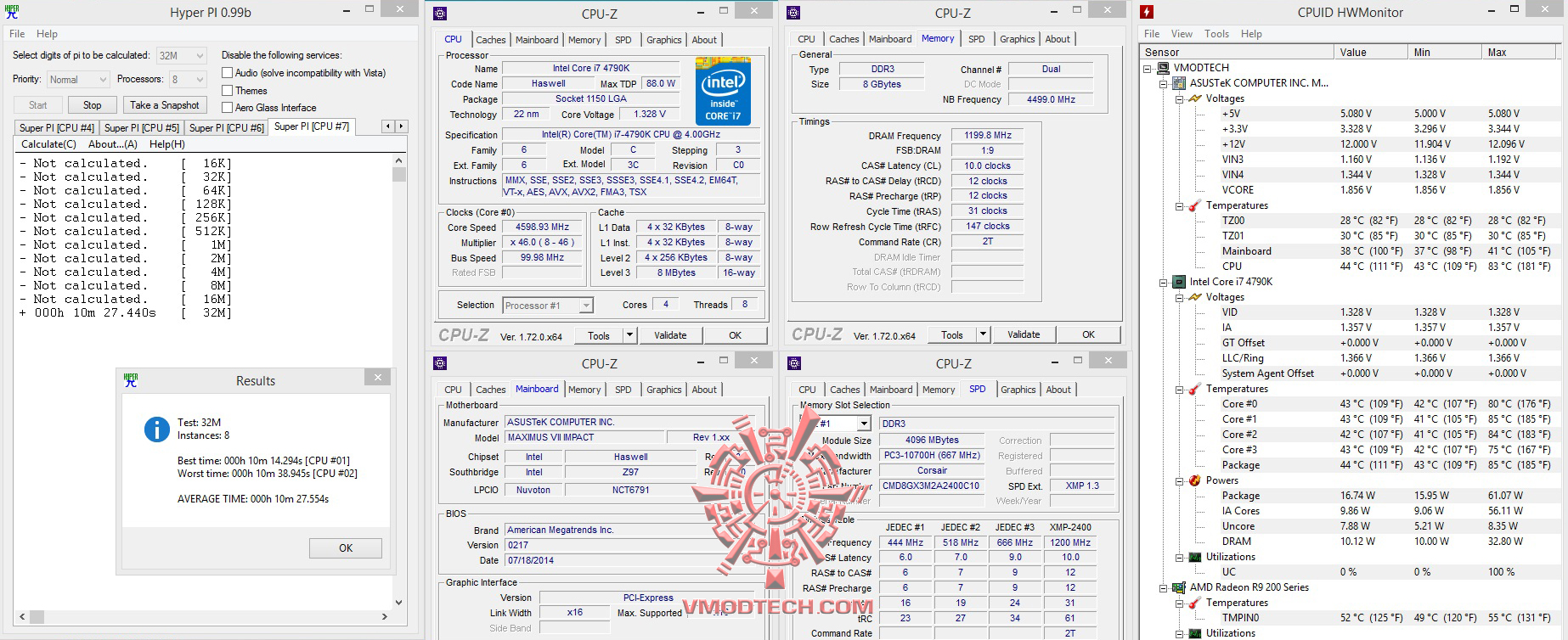This screenshot has height=640, width=1568.
Task: Click the thermometer icon of ASUSTeK Temperatures
Action: tap(1195, 205)
